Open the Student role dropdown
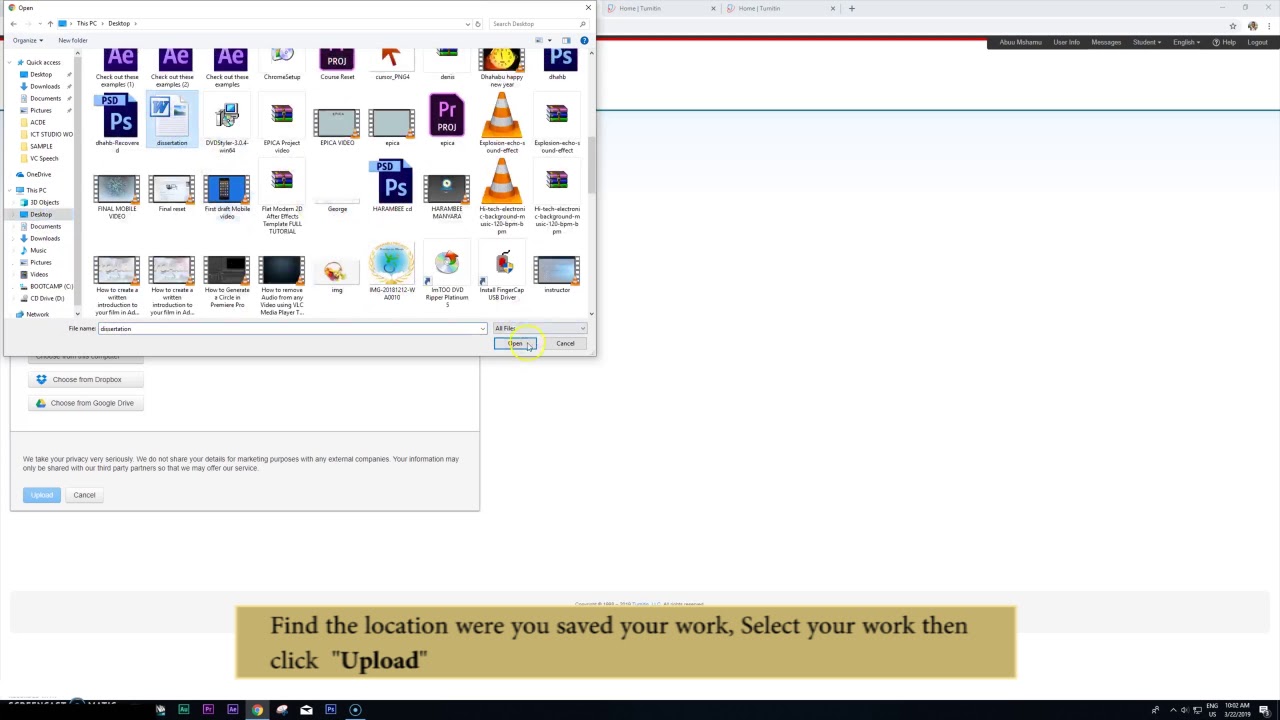The image size is (1280, 720). pos(1146,42)
